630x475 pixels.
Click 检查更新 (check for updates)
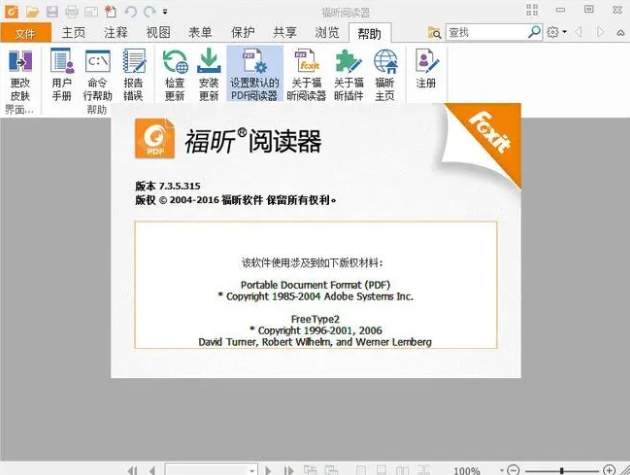tap(175, 75)
